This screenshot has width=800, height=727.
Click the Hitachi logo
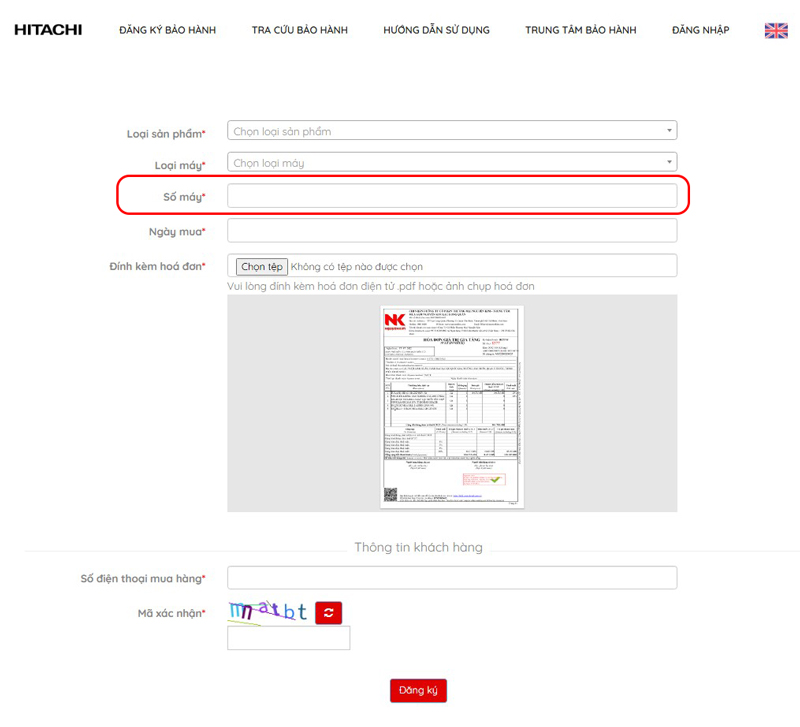(x=48, y=30)
